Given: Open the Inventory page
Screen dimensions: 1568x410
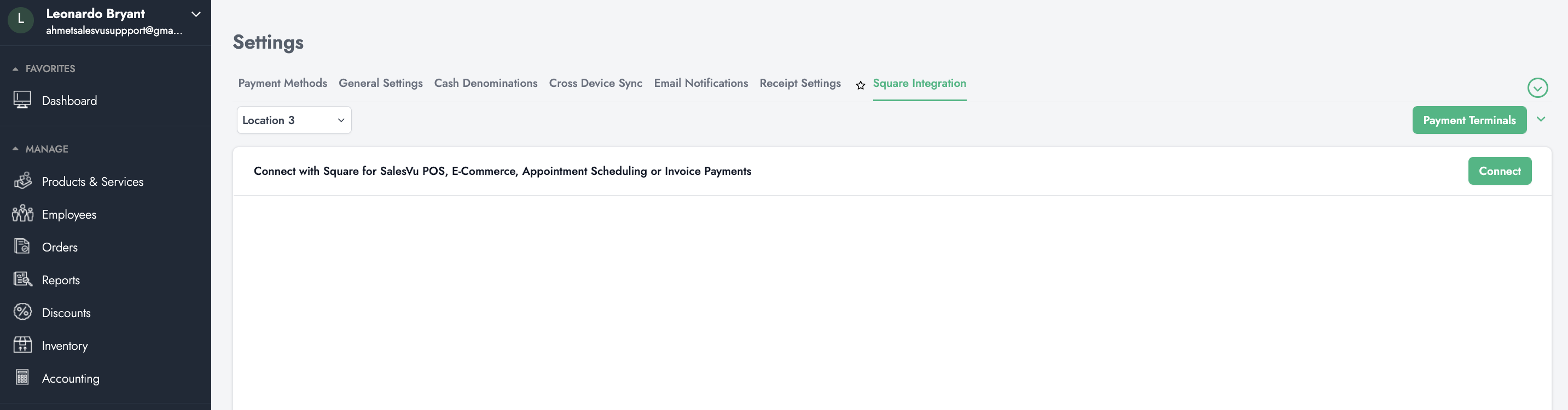Looking at the screenshot, I should click(x=65, y=346).
